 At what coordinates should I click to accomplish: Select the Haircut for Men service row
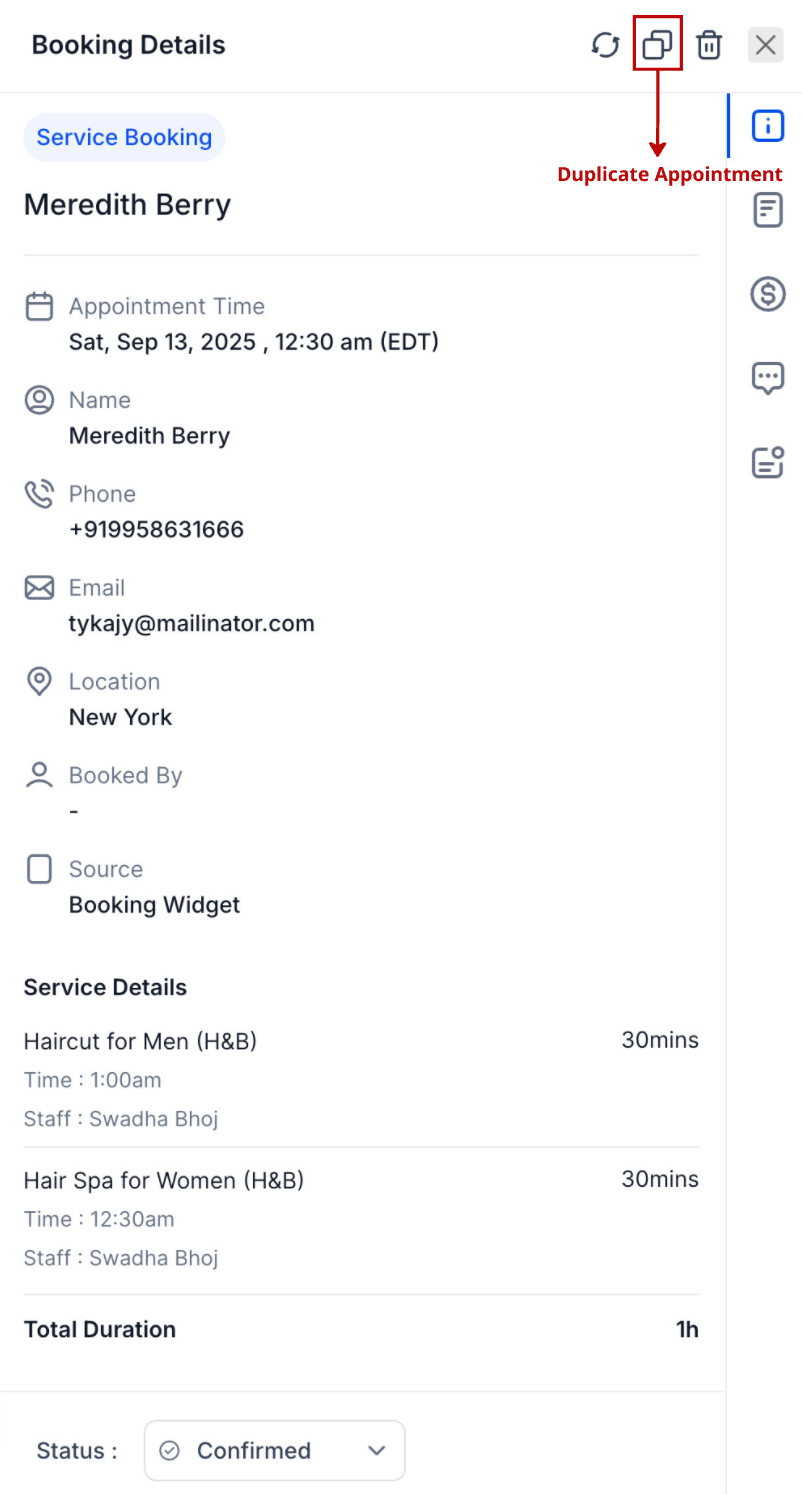pyautogui.click(x=361, y=1079)
